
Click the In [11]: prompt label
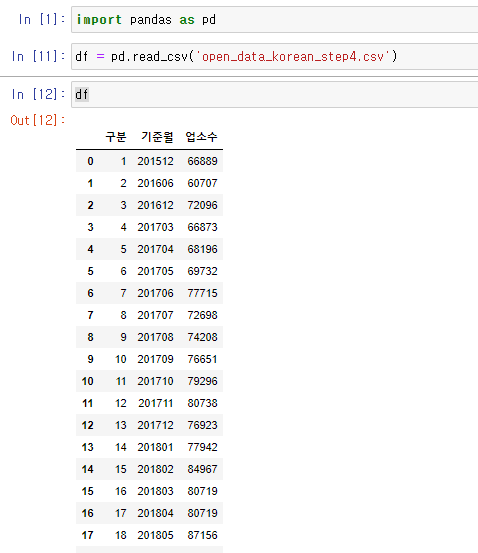point(38,56)
